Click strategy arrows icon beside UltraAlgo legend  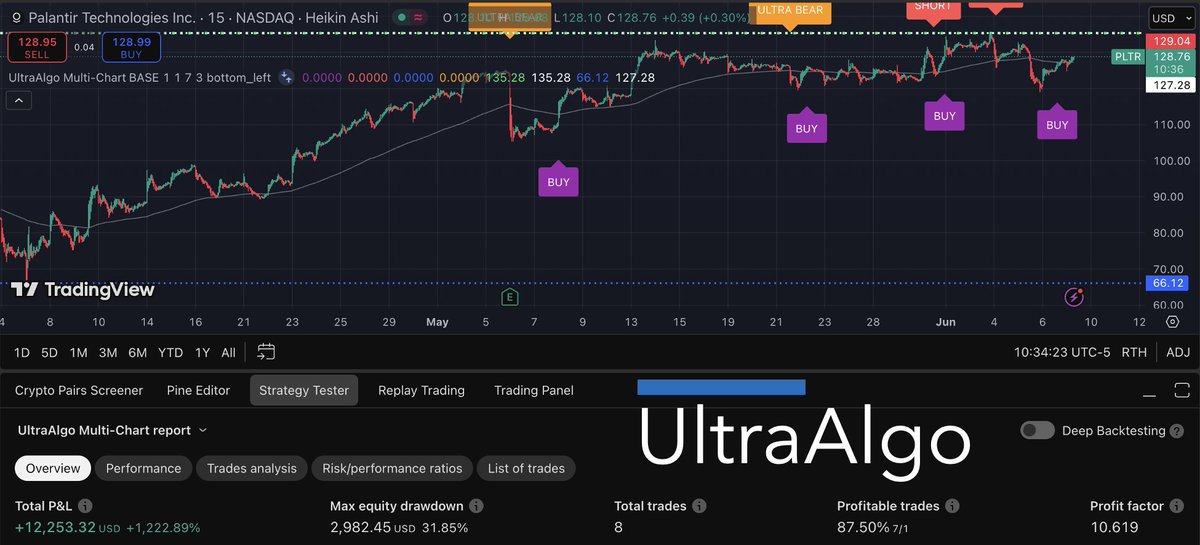pos(286,77)
